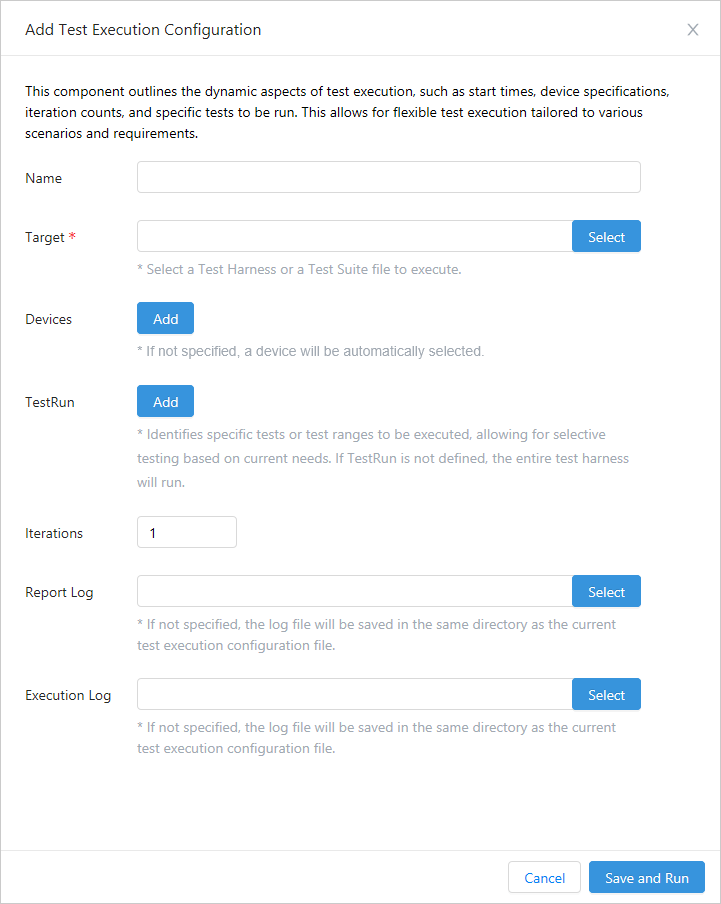Close the Add Test Execution Configuration dialog
The image size is (721, 904).
point(693,30)
